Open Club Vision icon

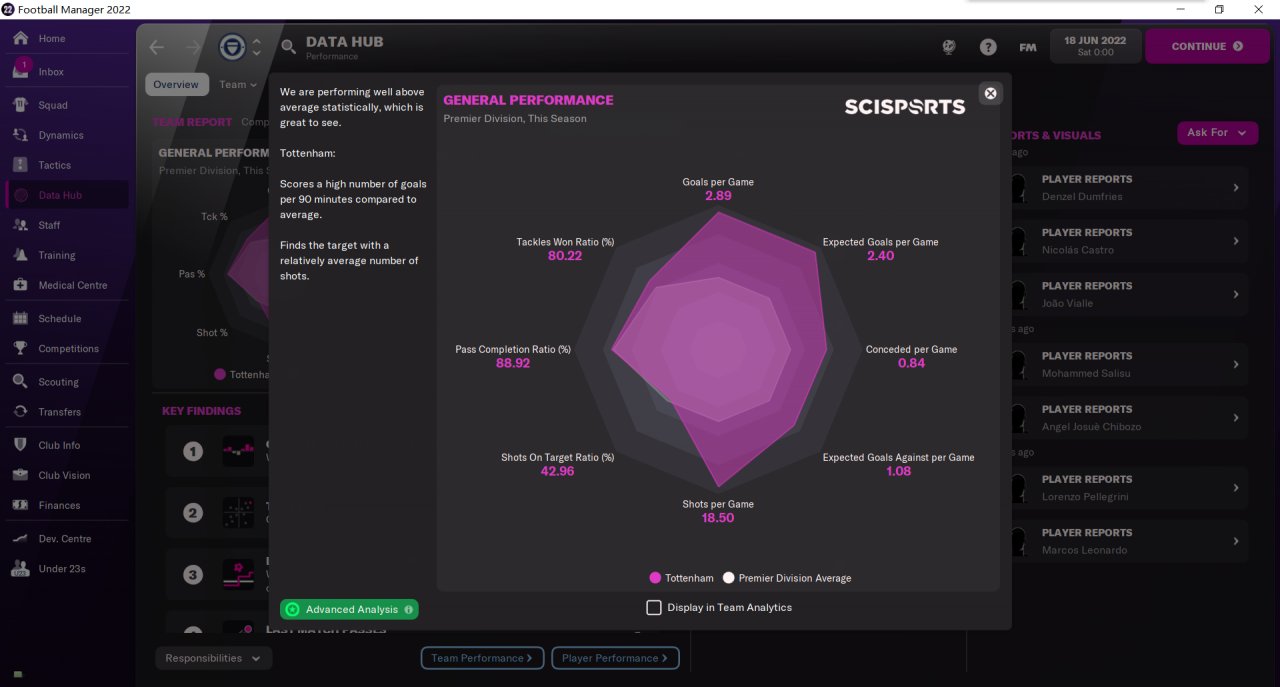click(20, 475)
